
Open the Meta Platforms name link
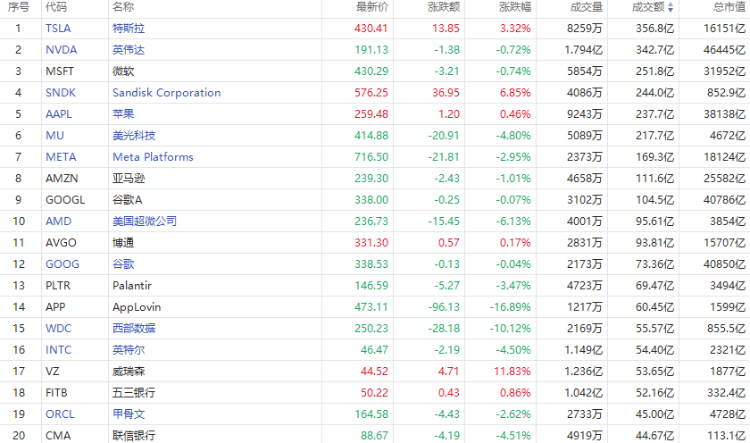click(x=153, y=157)
